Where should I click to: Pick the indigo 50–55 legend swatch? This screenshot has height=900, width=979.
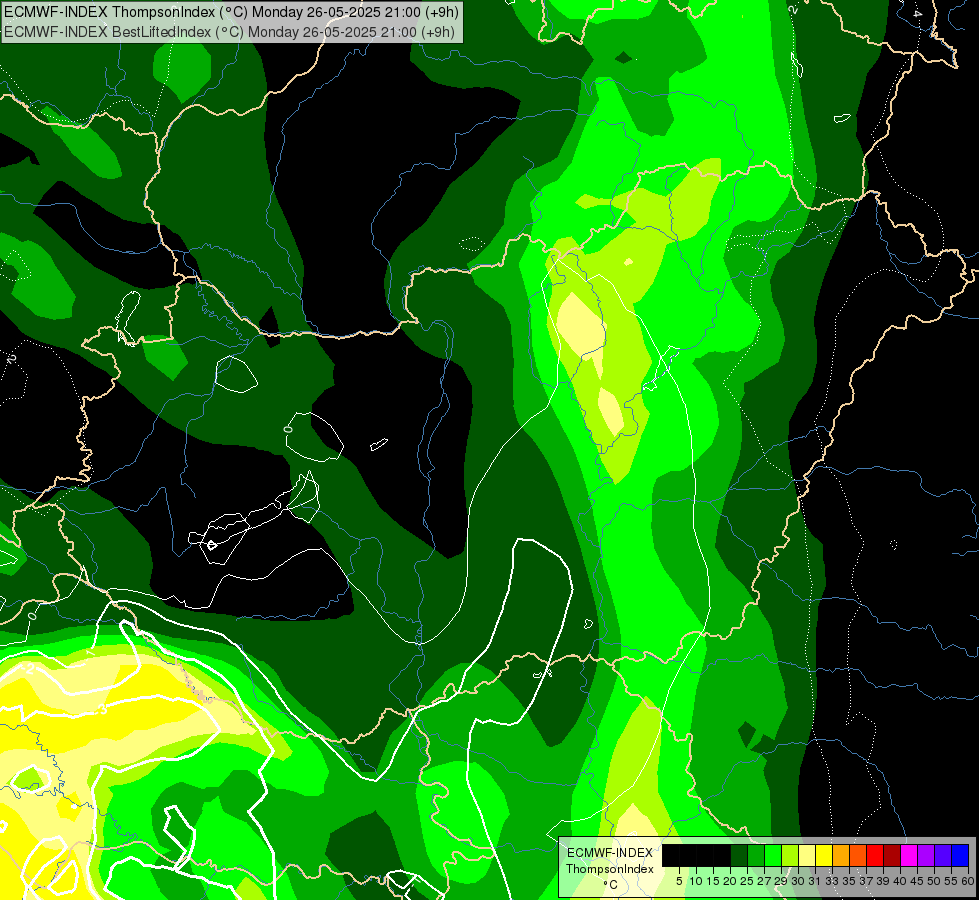(943, 855)
